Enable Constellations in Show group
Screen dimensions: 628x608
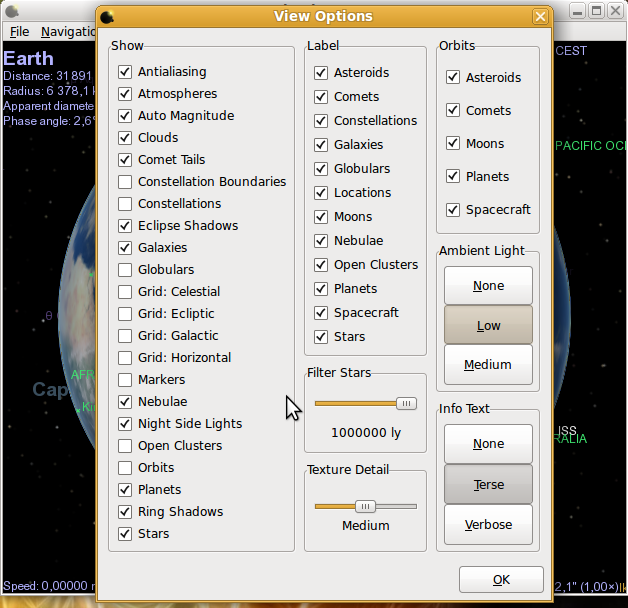pos(125,204)
